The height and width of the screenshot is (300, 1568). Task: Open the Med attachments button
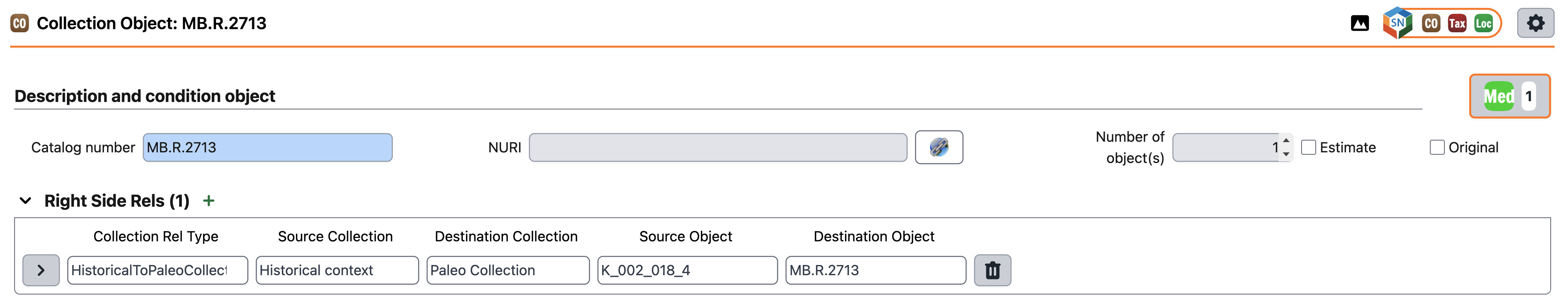(x=1509, y=96)
